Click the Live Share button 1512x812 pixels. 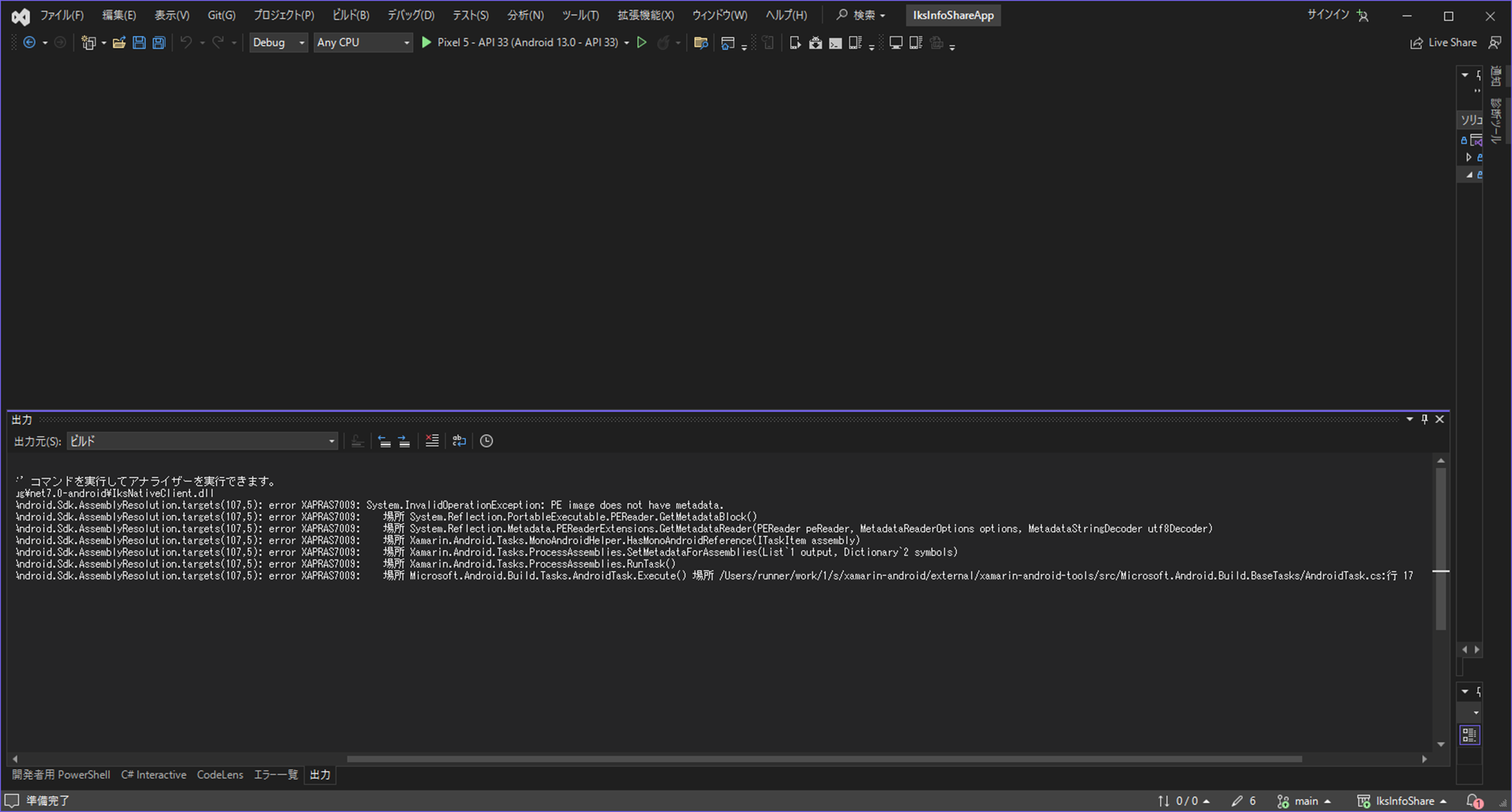[x=1443, y=42]
